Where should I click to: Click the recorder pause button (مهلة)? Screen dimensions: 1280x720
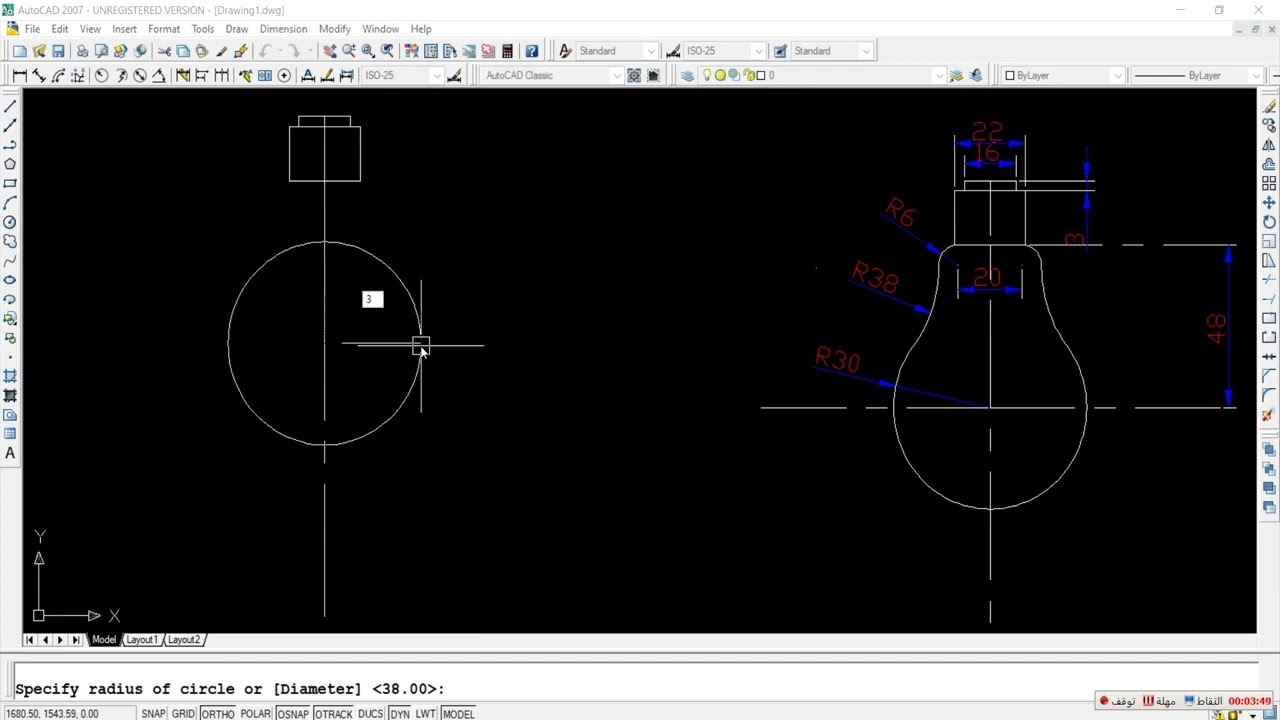[1160, 701]
